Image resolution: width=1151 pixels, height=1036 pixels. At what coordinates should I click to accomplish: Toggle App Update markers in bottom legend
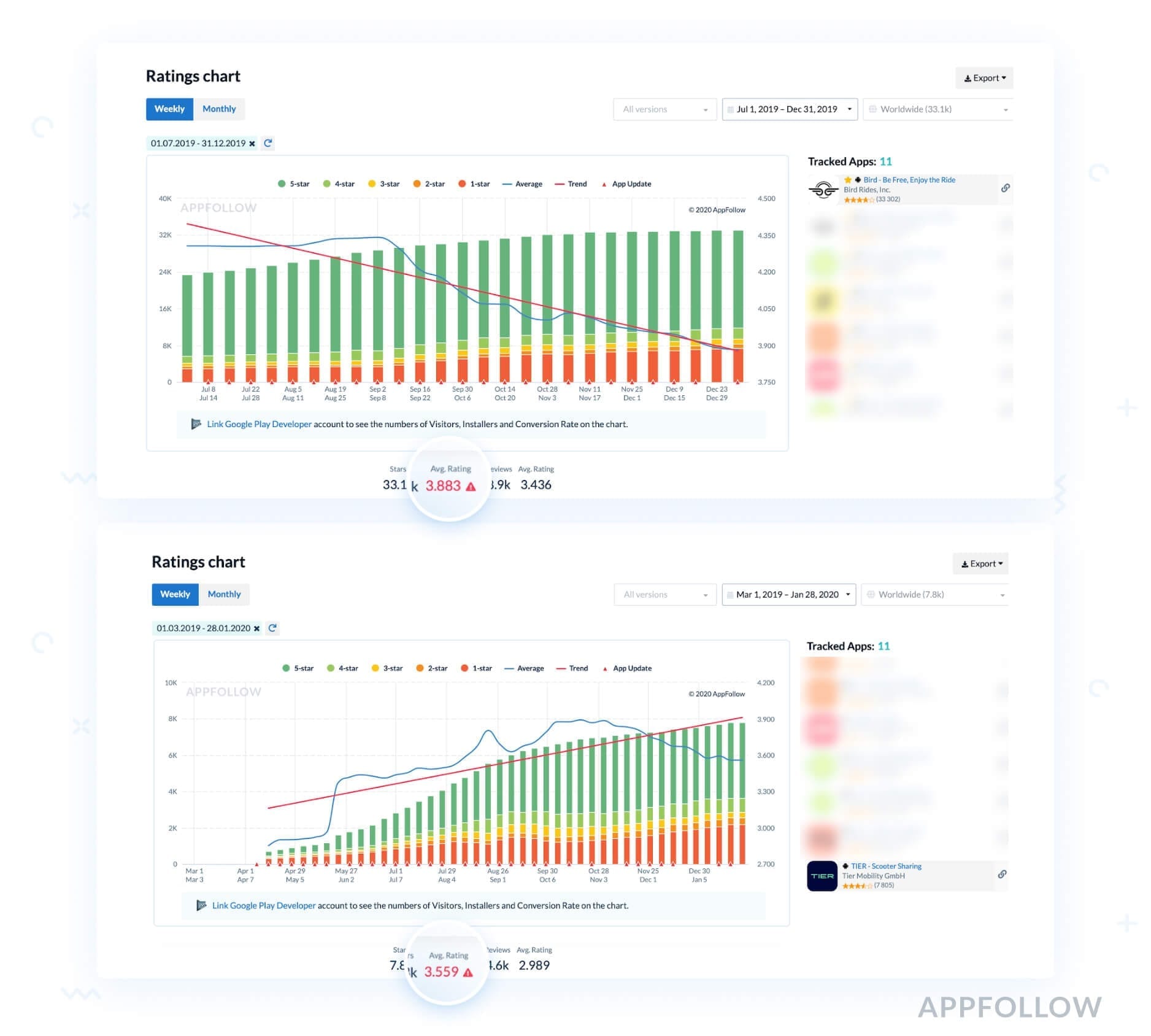[627, 668]
